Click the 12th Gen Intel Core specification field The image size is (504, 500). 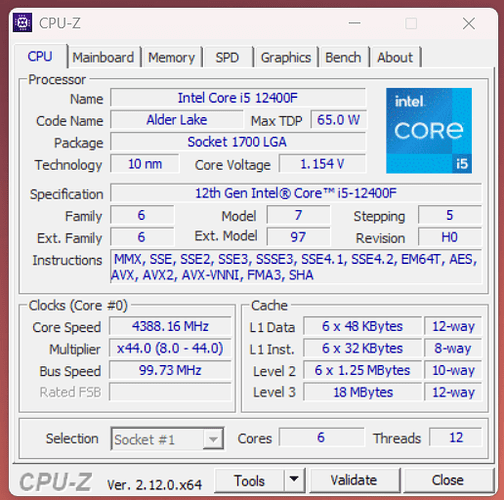click(x=296, y=193)
